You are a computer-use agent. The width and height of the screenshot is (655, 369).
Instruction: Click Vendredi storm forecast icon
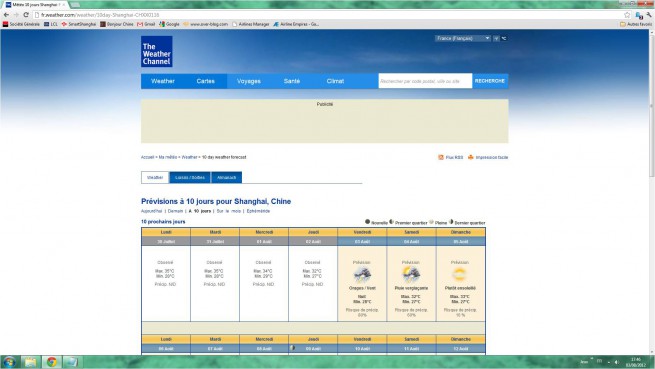coord(362,275)
